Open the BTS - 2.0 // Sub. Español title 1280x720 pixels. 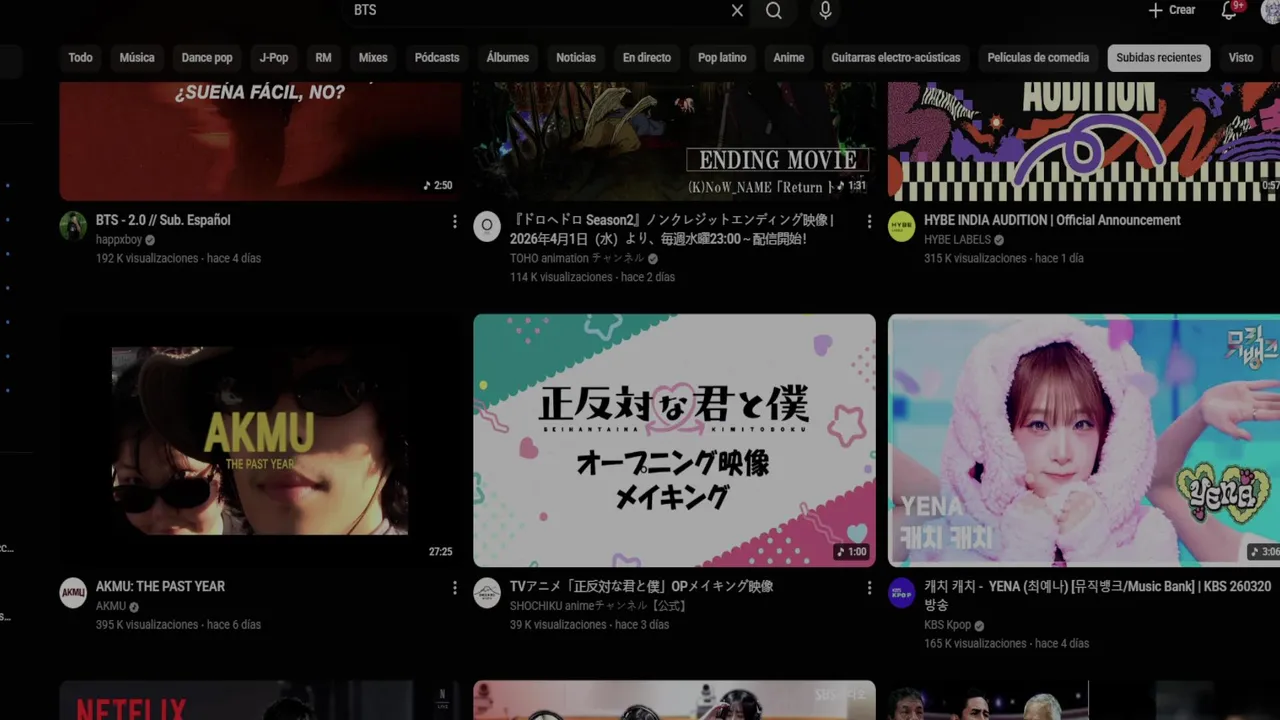(x=163, y=220)
